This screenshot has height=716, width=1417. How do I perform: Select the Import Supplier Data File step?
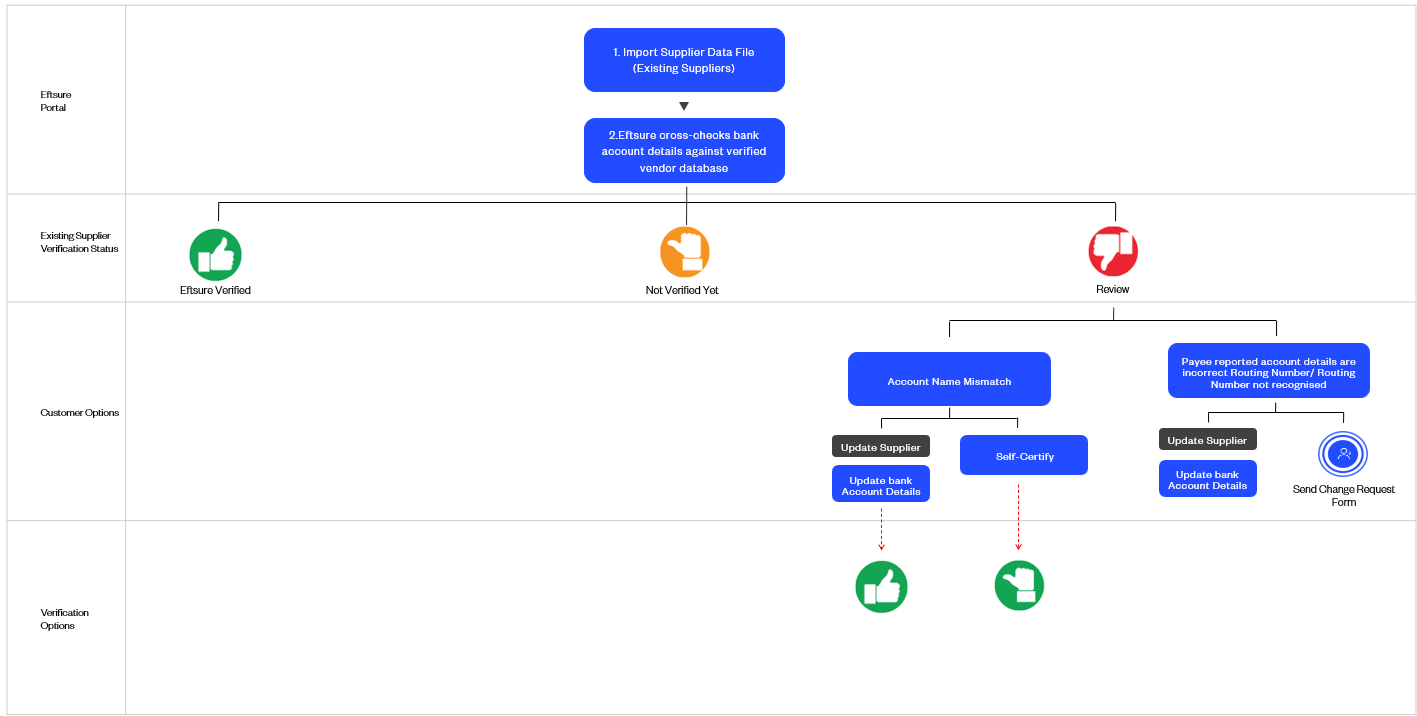pos(684,60)
